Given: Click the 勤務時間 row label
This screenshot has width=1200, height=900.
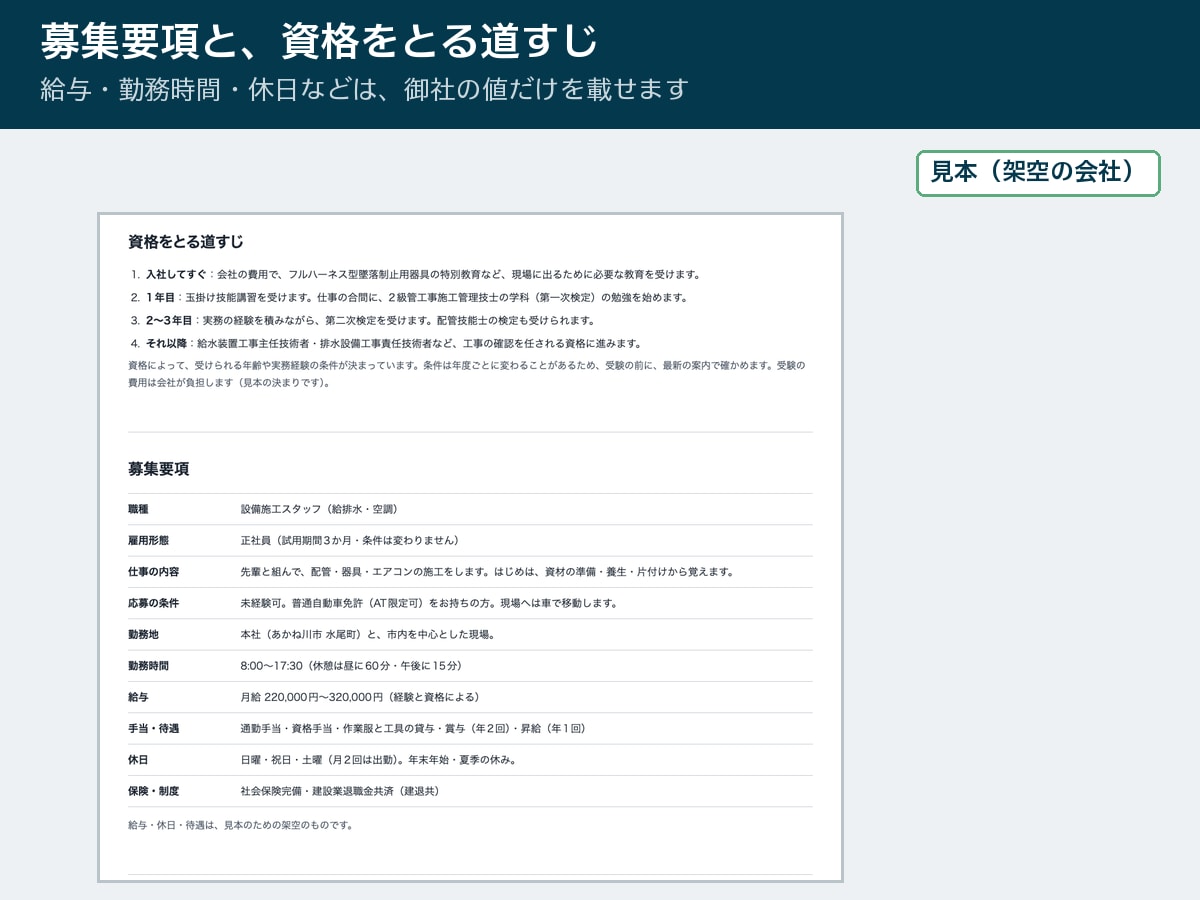Looking at the screenshot, I should (x=148, y=665).
